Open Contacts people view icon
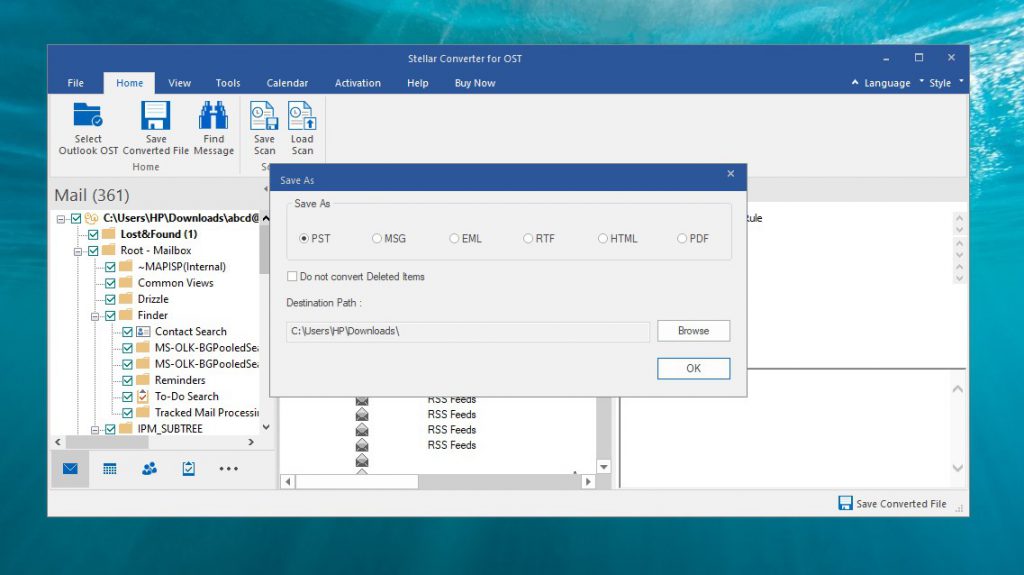1024x575 pixels. (x=150, y=468)
